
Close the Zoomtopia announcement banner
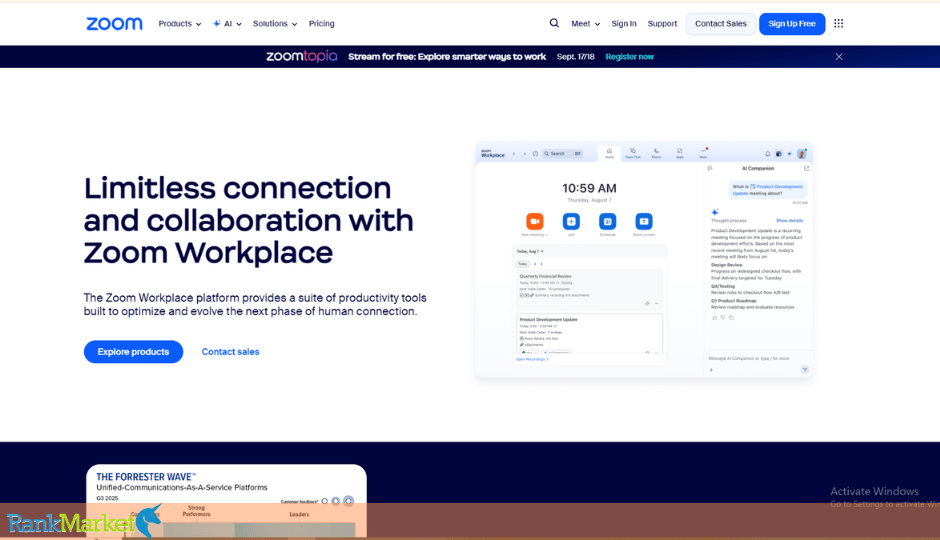(839, 56)
